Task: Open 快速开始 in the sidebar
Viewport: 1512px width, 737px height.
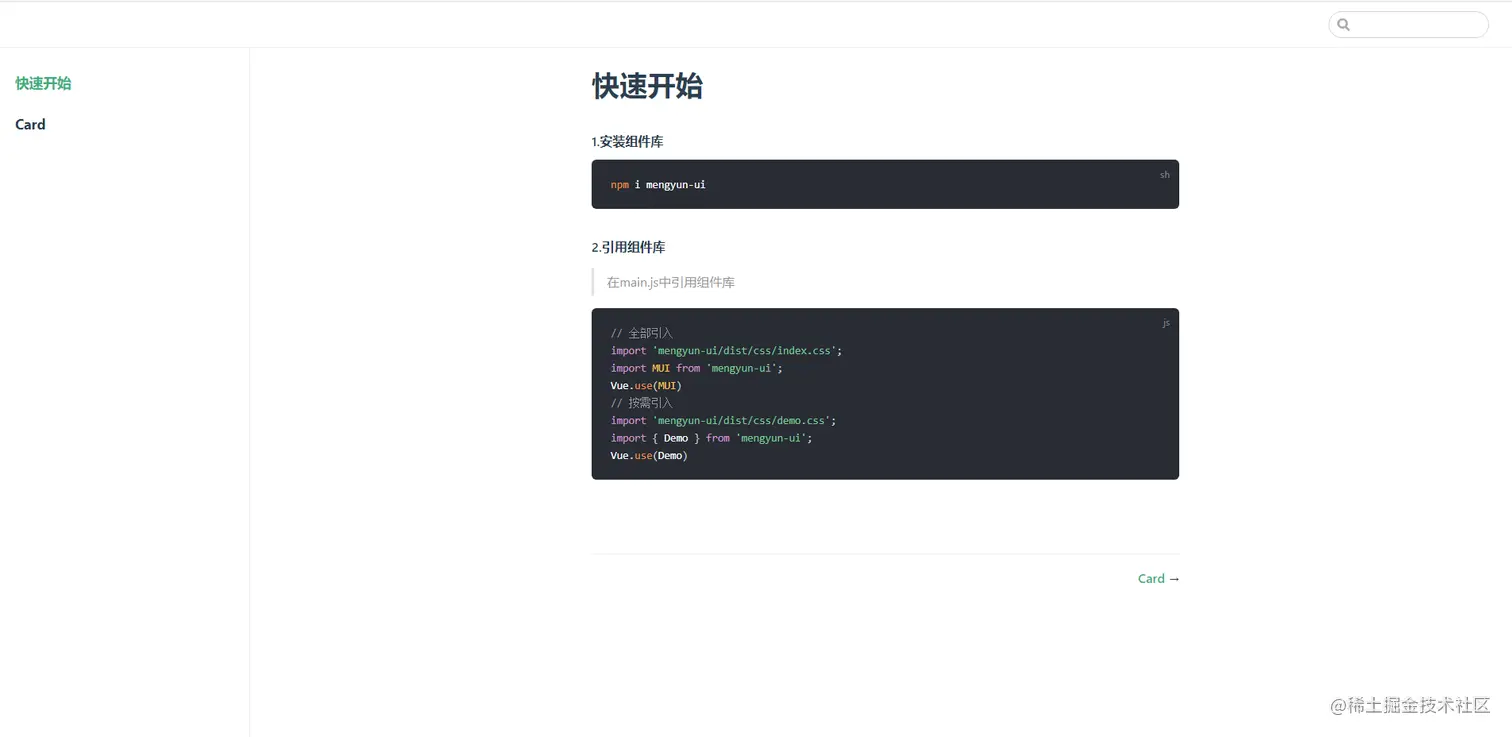Action: [43, 83]
